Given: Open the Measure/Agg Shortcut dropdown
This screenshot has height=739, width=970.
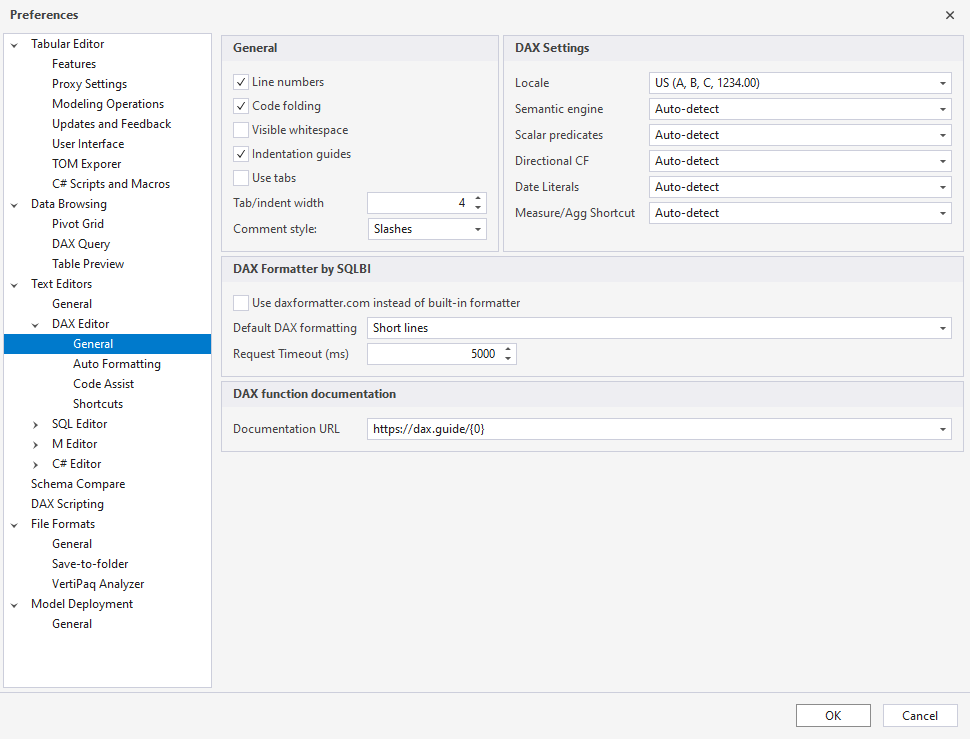Looking at the screenshot, I should tap(941, 212).
